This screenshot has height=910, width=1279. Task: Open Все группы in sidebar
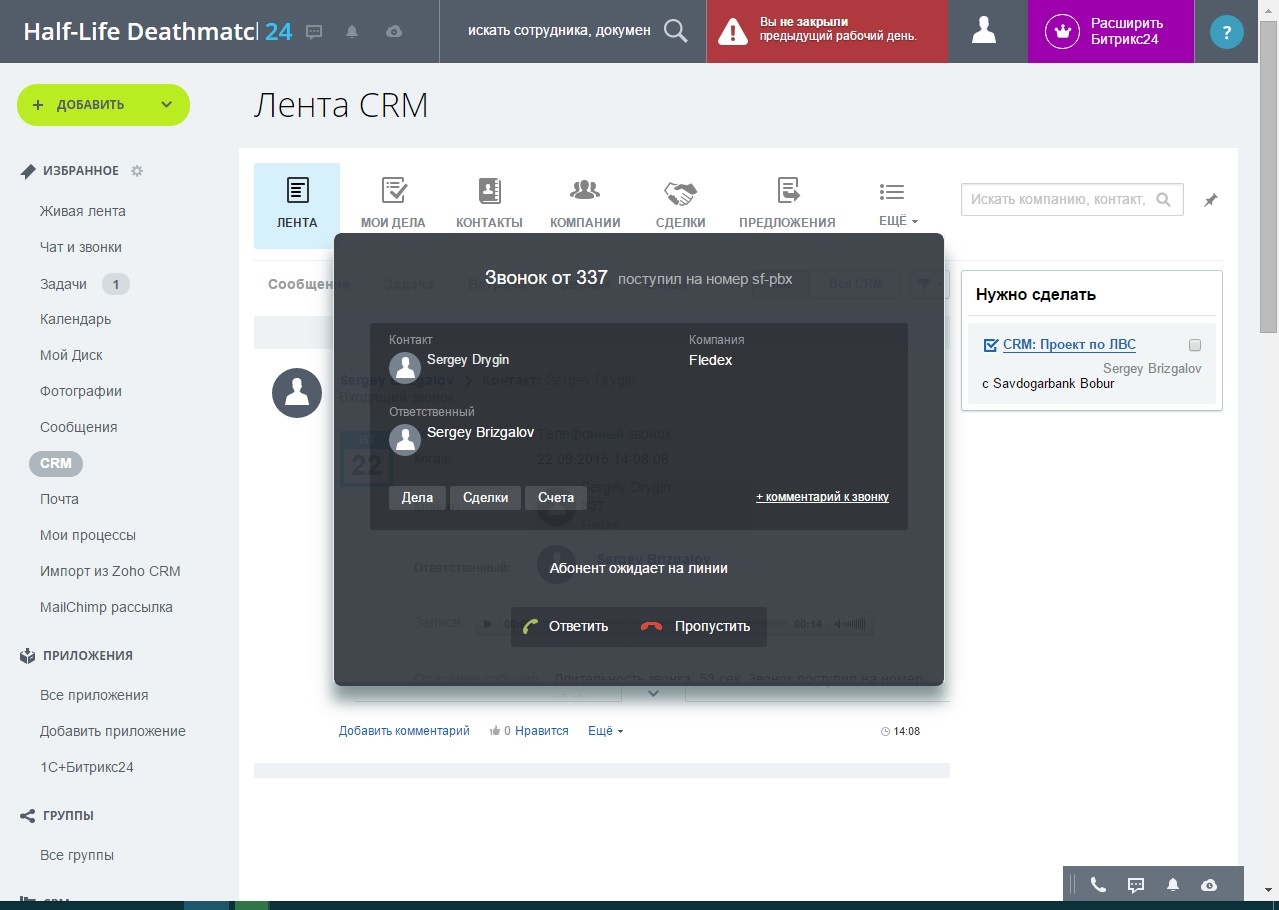tap(77, 855)
